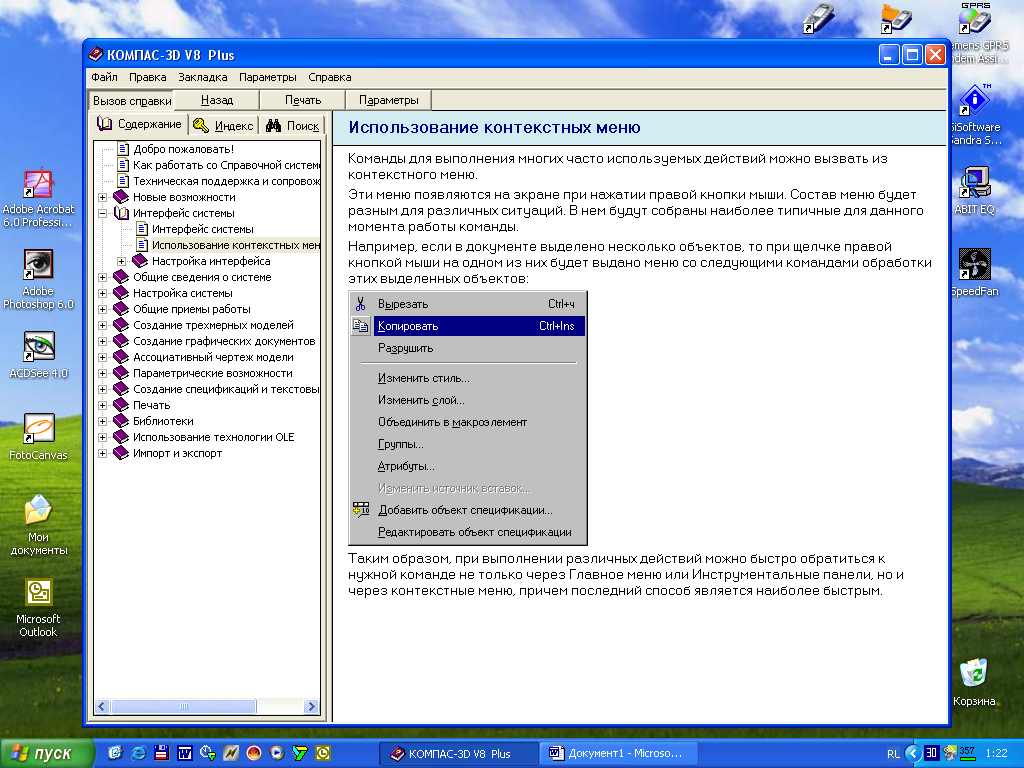The width and height of the screenshot is (1024, 768).
Task: Launch Internet Explorer from quick launch
Action: coord(138,753)
